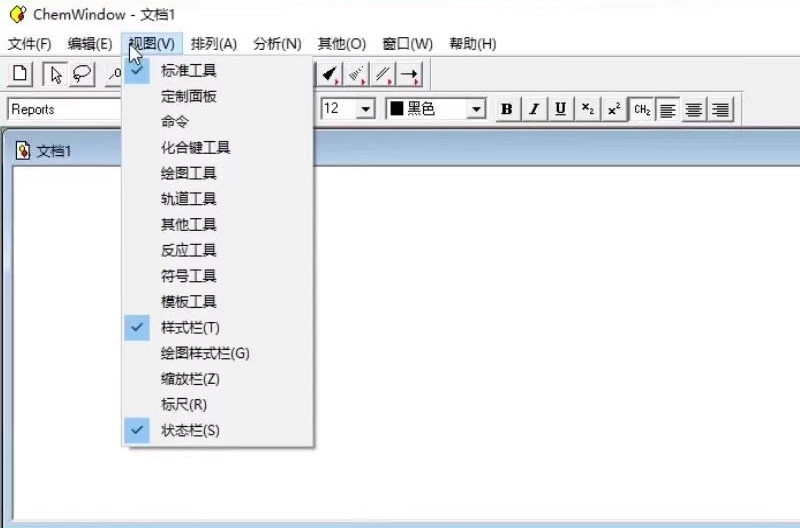Open the 文件(F) menu

[30, 44]
